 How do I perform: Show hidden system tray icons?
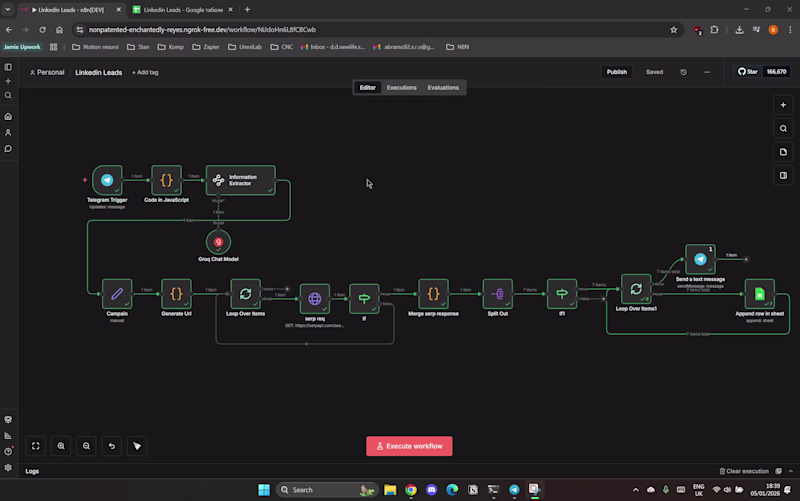[x=636, y=490]
